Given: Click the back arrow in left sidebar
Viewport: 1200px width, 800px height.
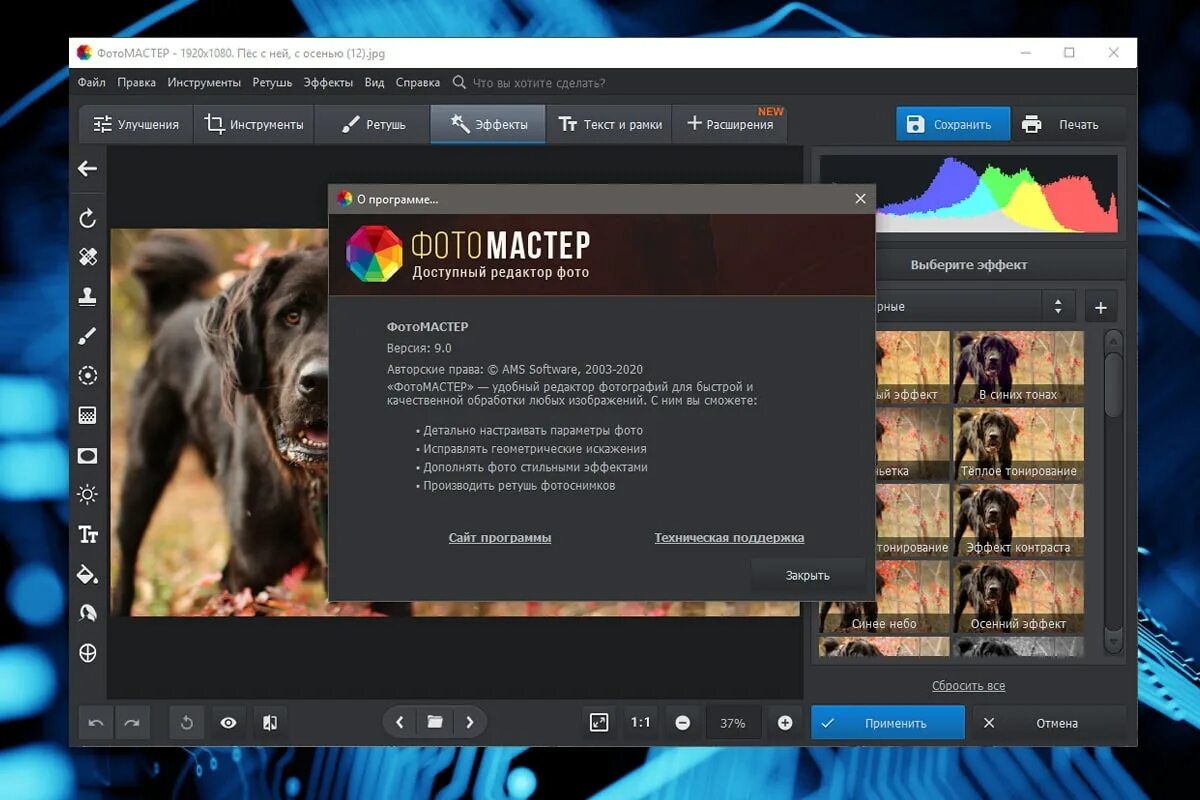Looking at the screenshot, I should 88,168.
